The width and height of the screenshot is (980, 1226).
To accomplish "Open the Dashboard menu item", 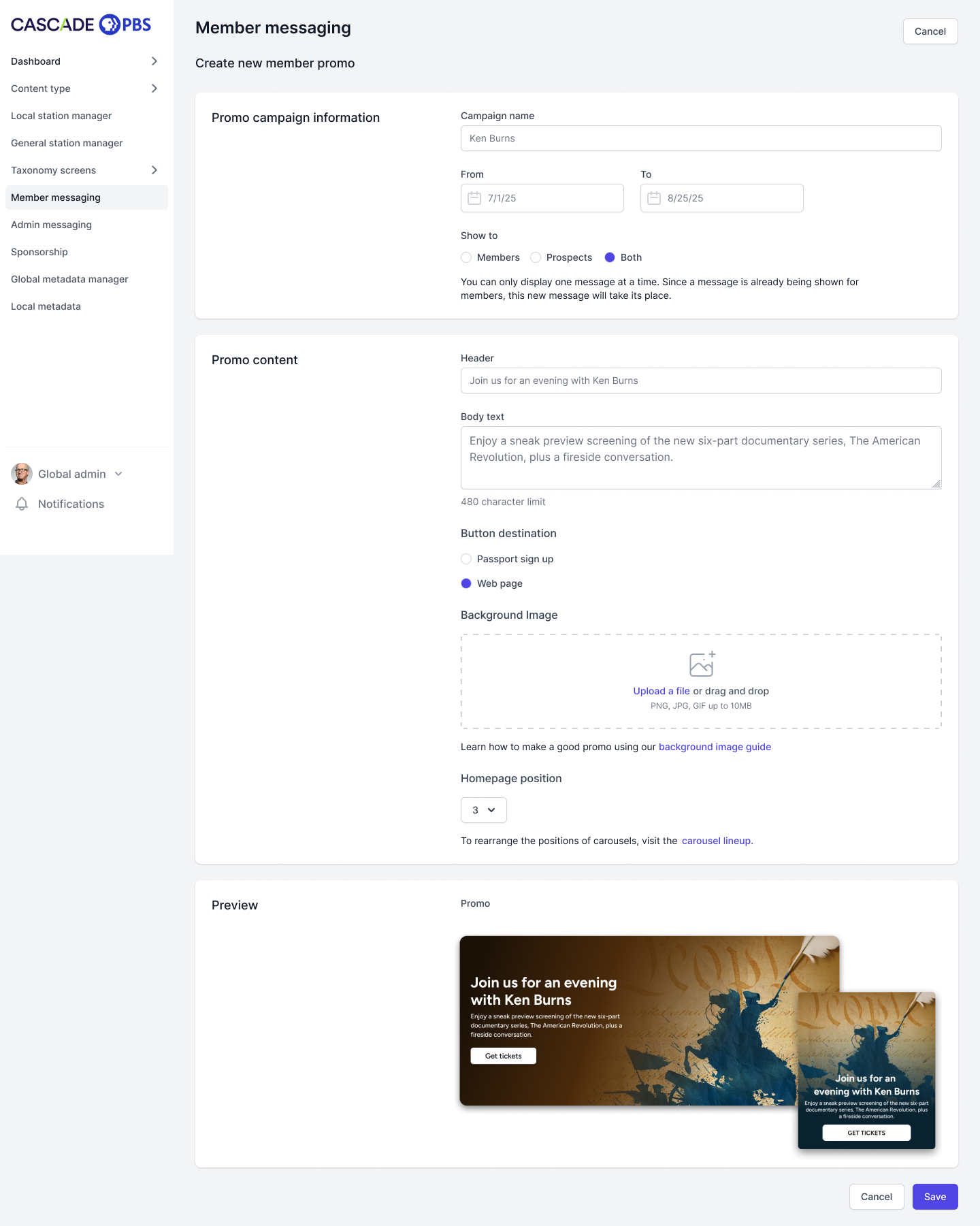I will 35,61.
